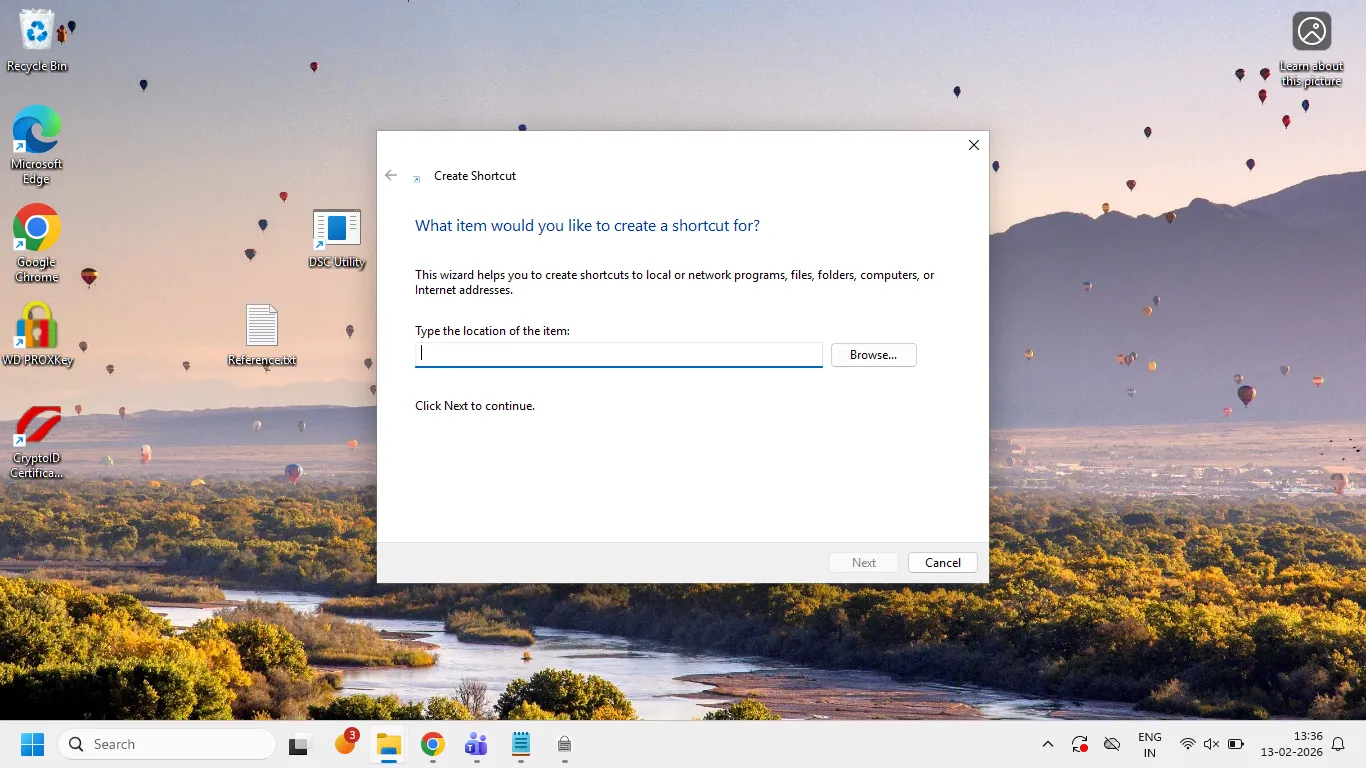Click the muted volume tray icon
Viewport: 1366px width, 768px height.
pos(1211,744)
